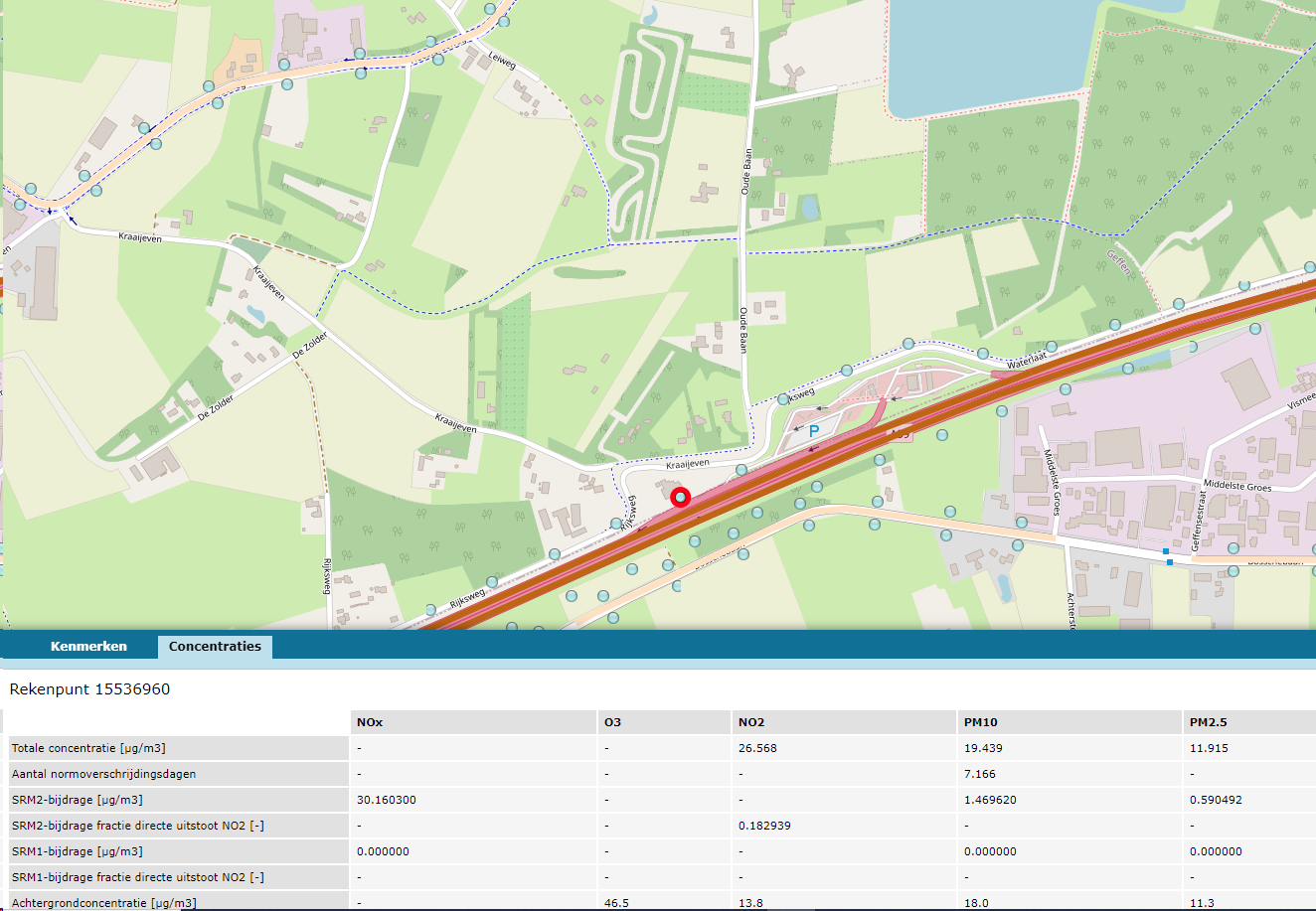Image resolution: width=1316 pixels, height=911 pixels.
Task: Click PM2.5 background value 11.3
Action: coord(1202,903)
